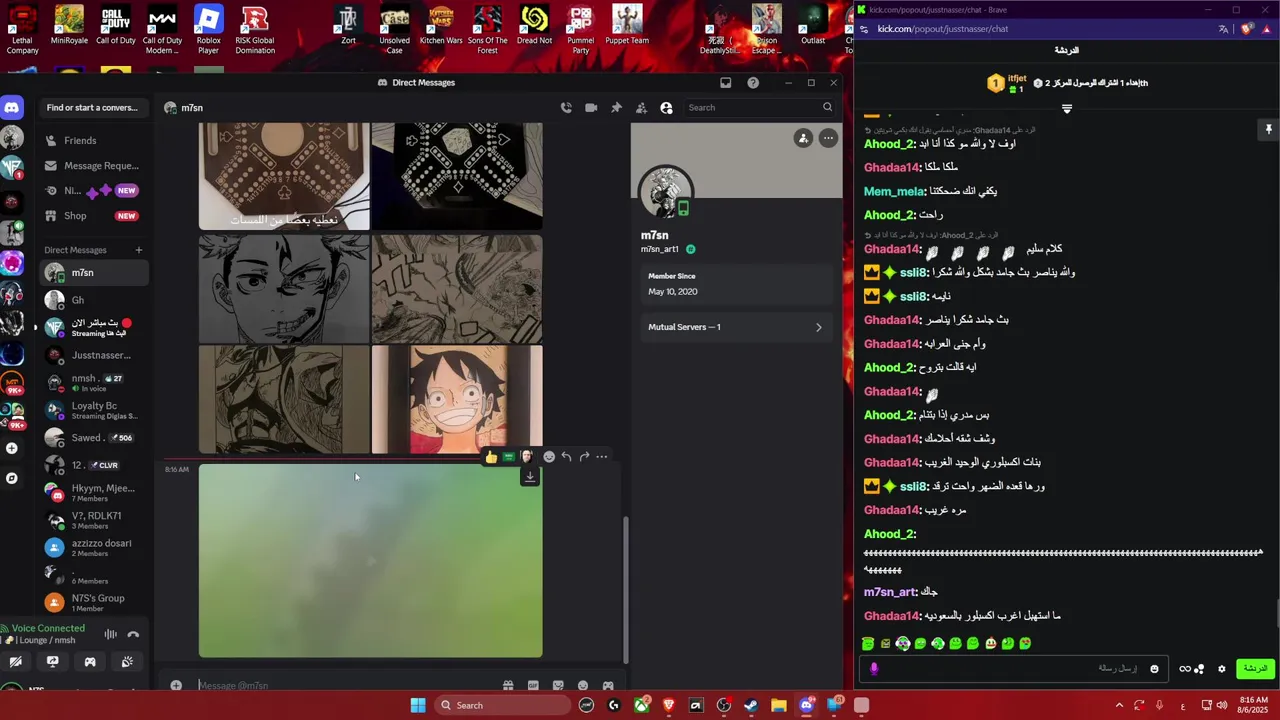This screenshot has height=720, width=1280.
Task: Open the Discord Shop
Action: point(94,216)
